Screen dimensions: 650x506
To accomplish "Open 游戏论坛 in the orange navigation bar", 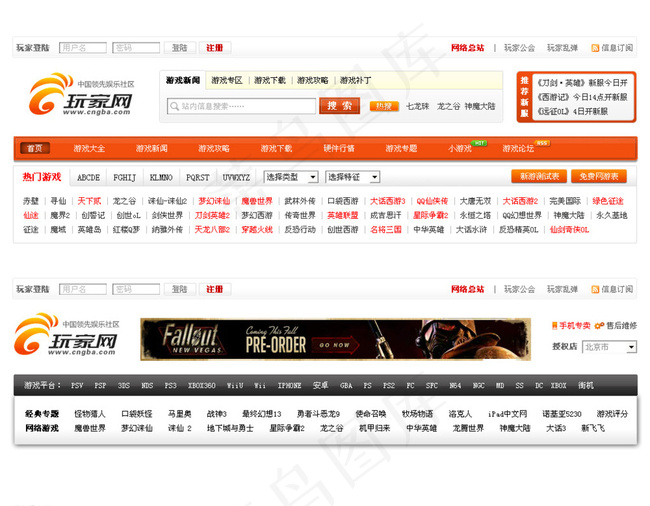I will (518, 148).
